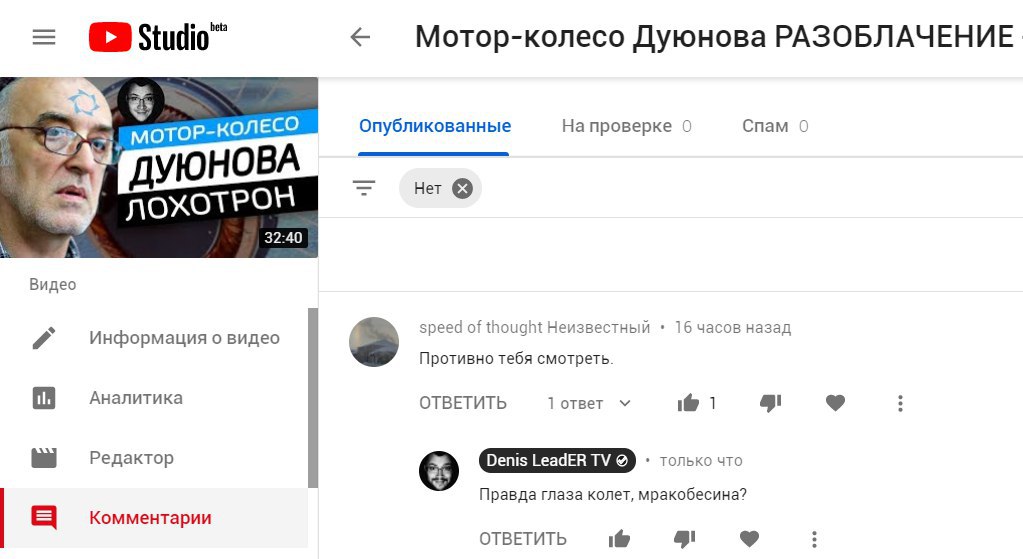Like the Denis LeadER TV reply
This screenshot has width=1023, height=559.
point(619,539)
